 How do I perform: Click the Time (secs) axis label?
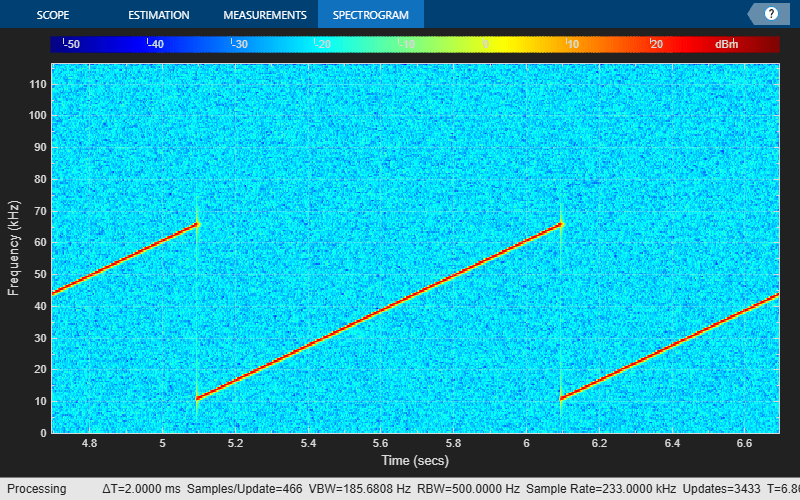pos(414,461)
